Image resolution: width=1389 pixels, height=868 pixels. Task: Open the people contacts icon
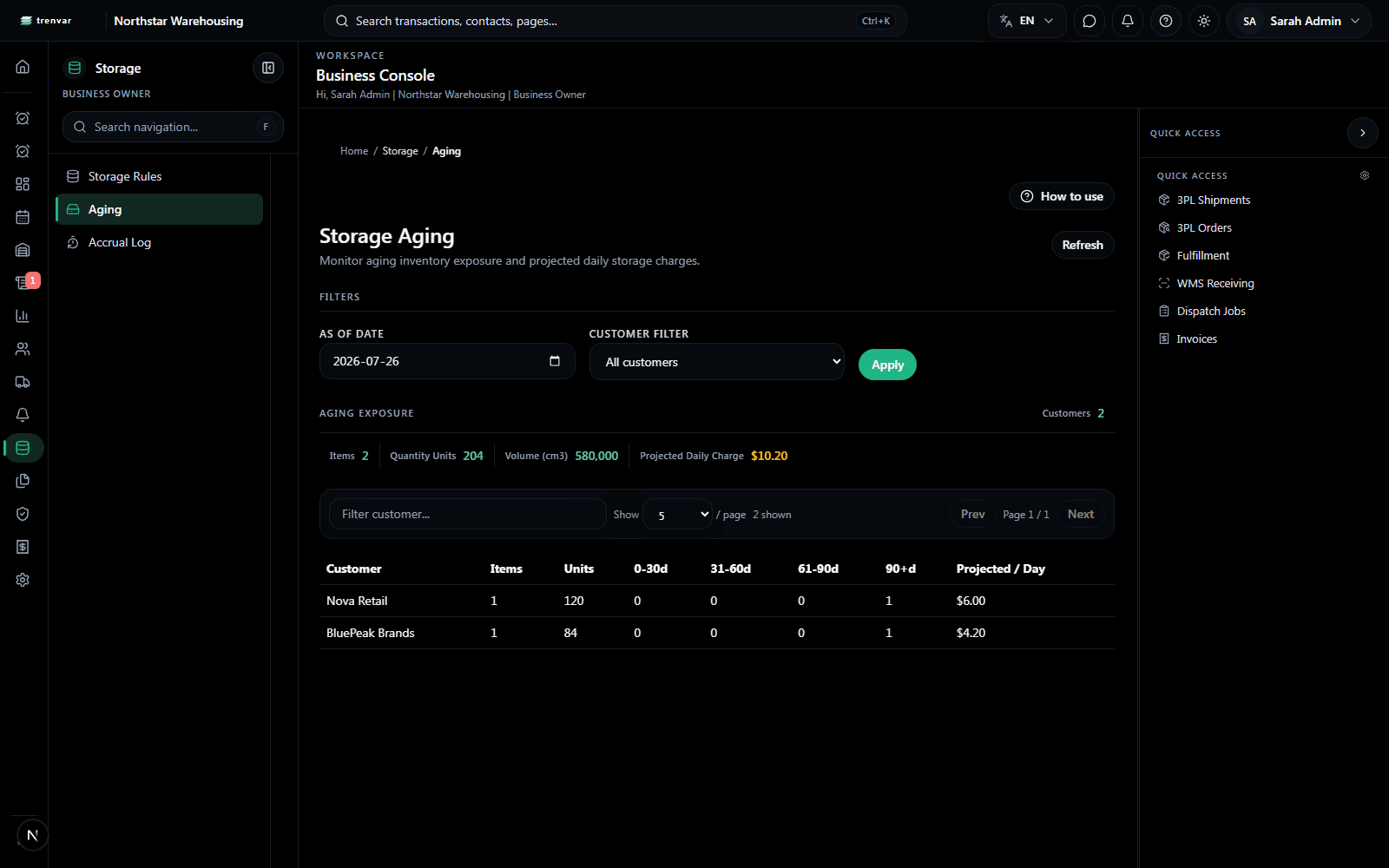pyautogui.click(x=23, y=349)
